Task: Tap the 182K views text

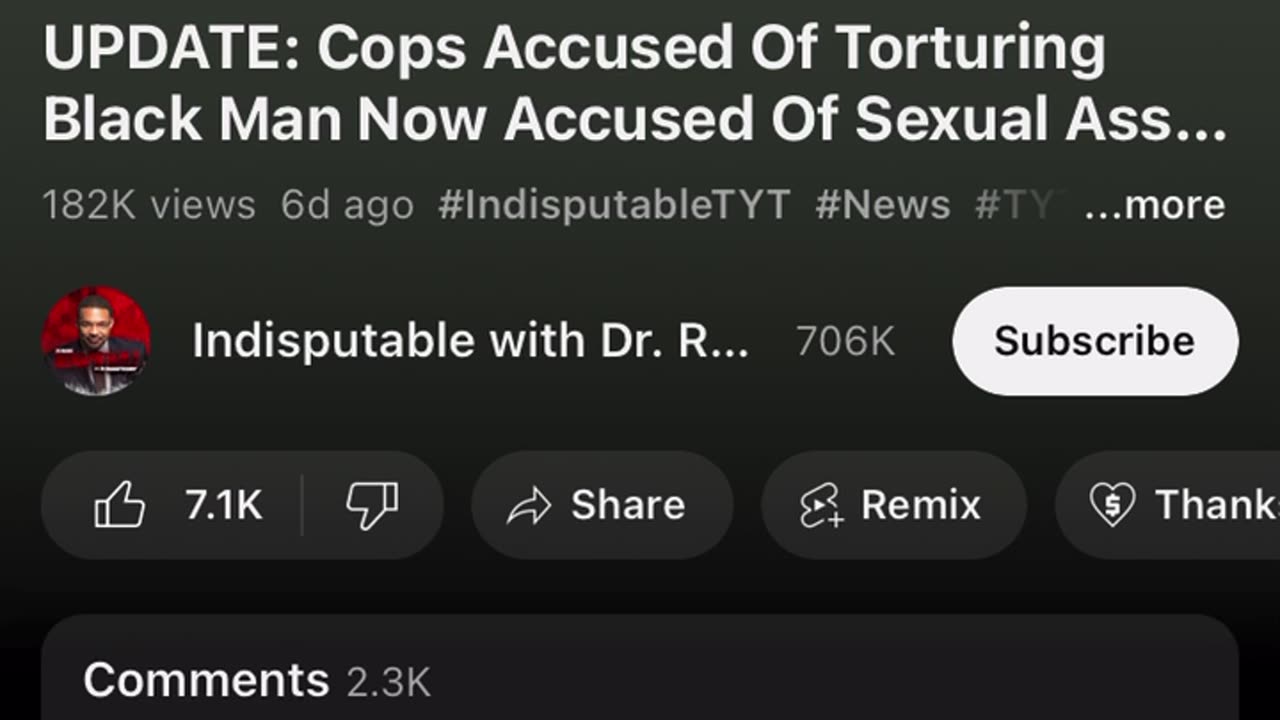Action: click(x=149, y=205)
